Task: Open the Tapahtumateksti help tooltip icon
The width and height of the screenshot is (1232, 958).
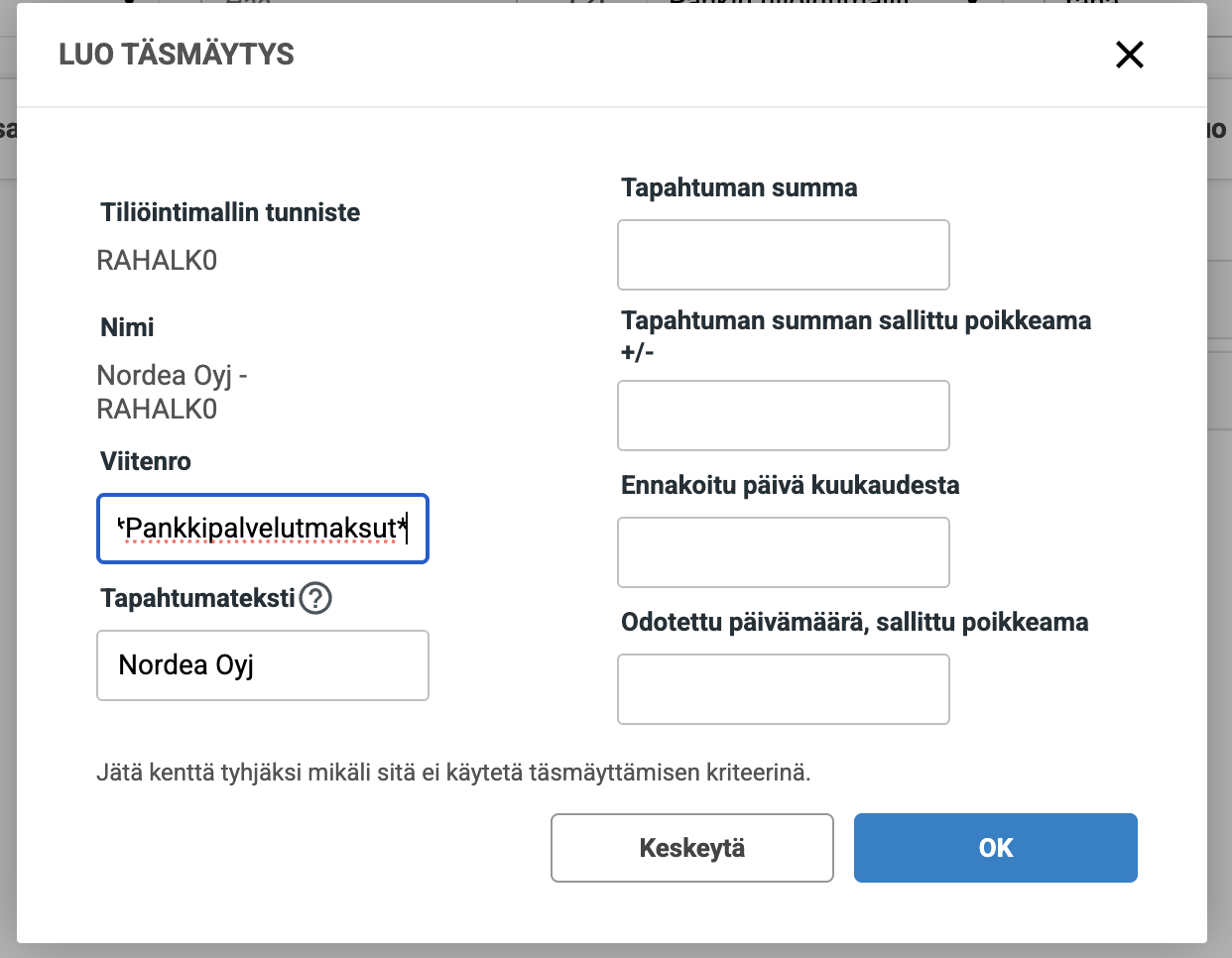Action: pos(315,598)
